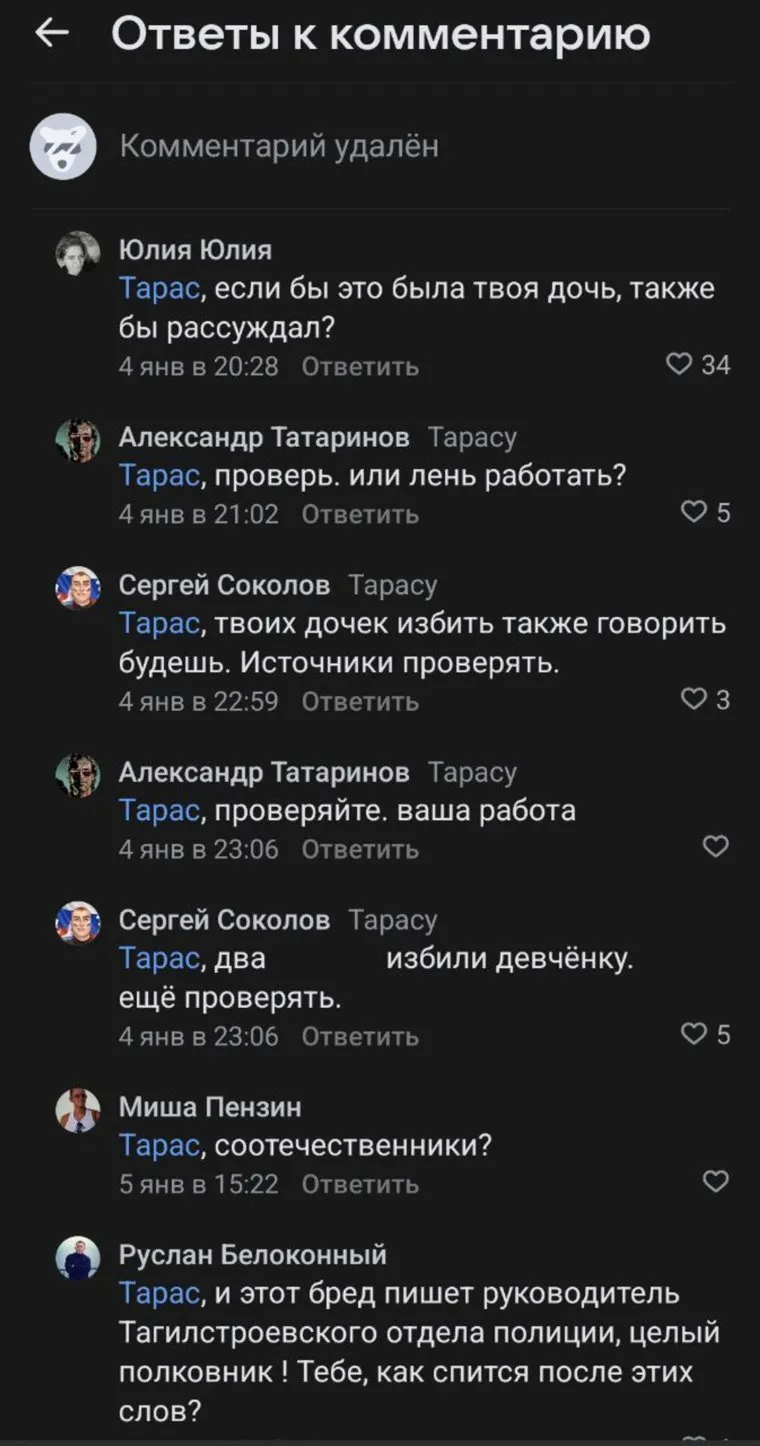Tap the deleted comment dog avatar
The width and height of the screenshot is (760, 1446).
click(x=63, y=147)
